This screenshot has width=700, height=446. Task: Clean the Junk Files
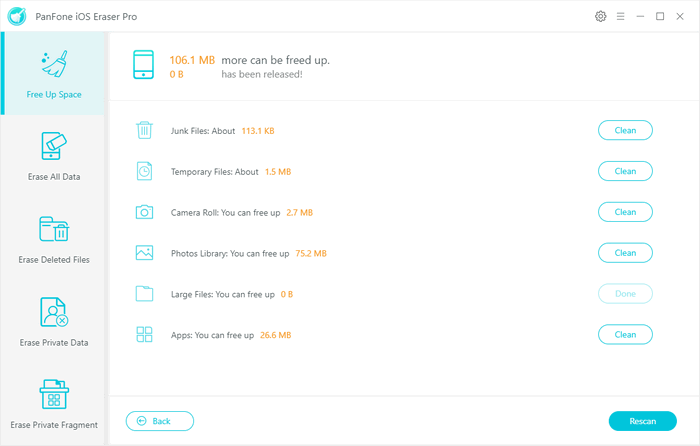click(x=625, y=130)
